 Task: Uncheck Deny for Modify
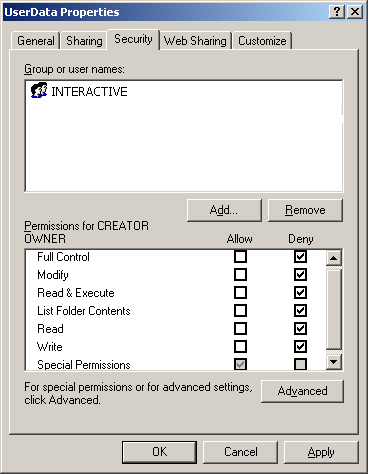pyautogui.click(x=300, y=275)
